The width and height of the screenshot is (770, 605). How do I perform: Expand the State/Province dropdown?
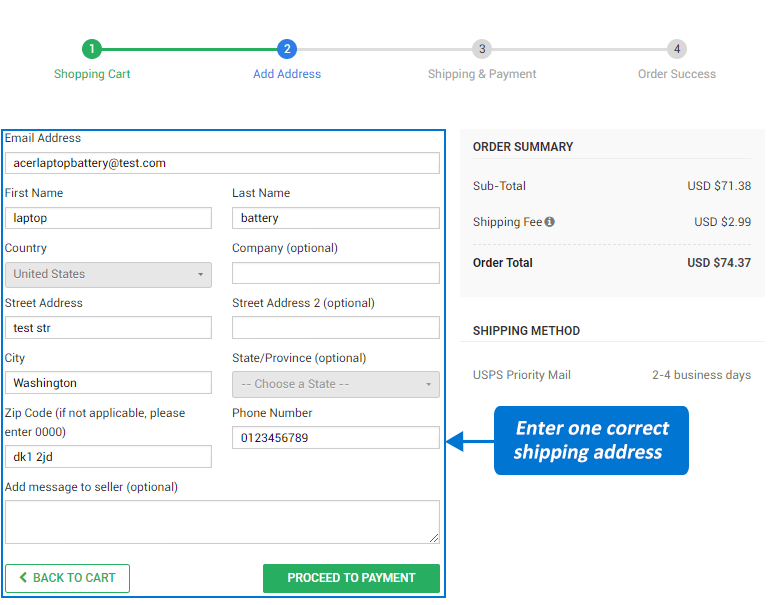pyautogui.click(x=335, y=384)
